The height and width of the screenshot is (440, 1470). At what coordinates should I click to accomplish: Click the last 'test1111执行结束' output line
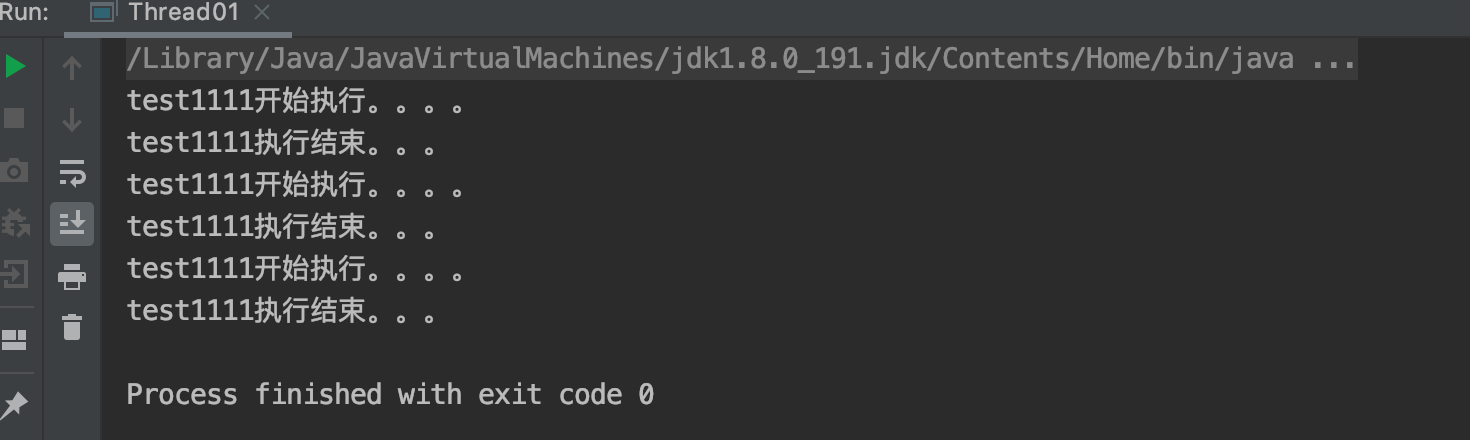(280, 312)
